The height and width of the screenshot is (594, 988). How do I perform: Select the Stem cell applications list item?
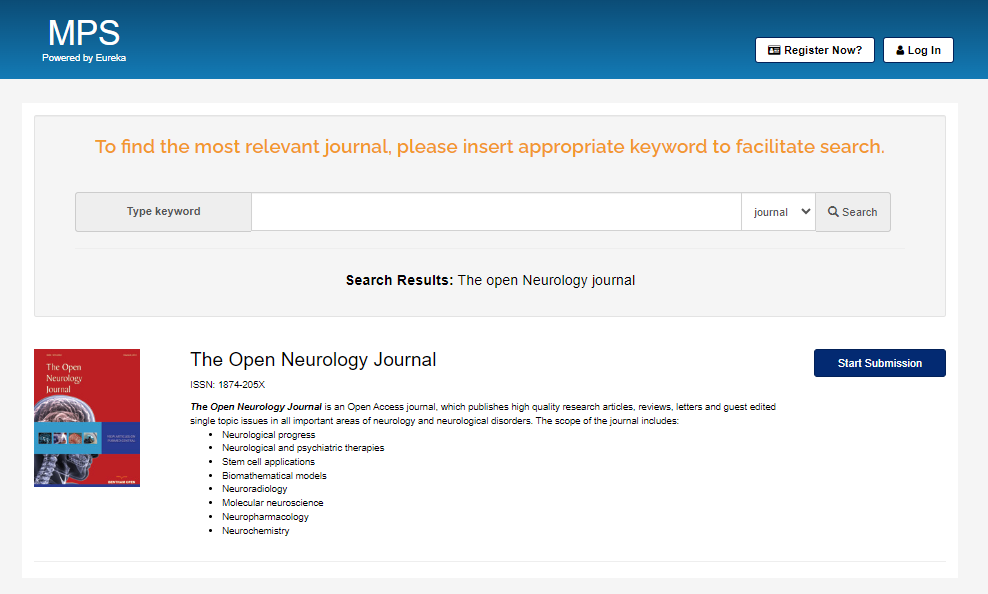point(268,462)
